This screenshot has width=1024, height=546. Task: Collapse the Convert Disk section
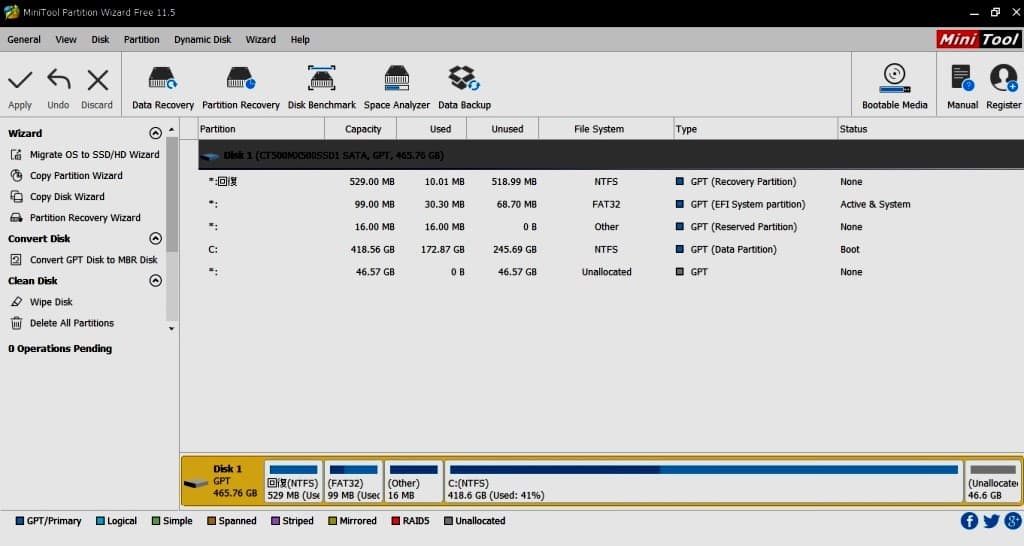click(x=155, y=239)
